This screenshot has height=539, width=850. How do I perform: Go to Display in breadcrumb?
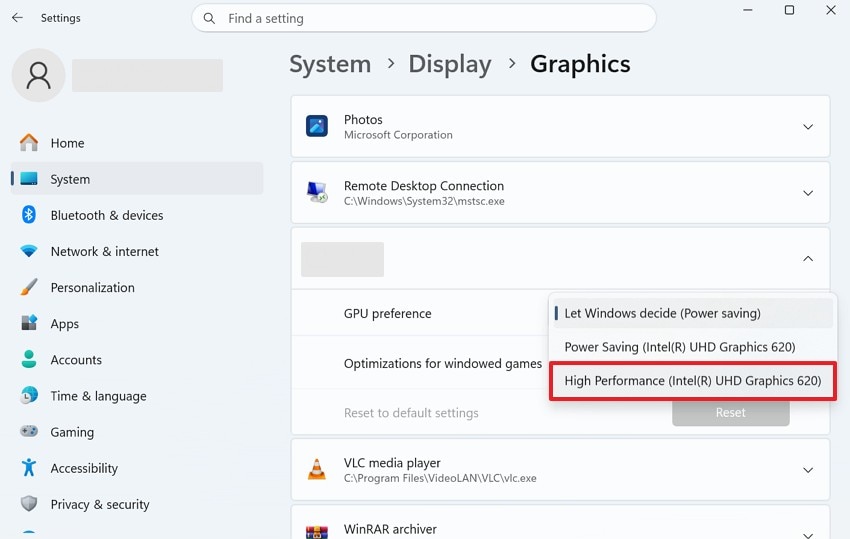[450, 64]
